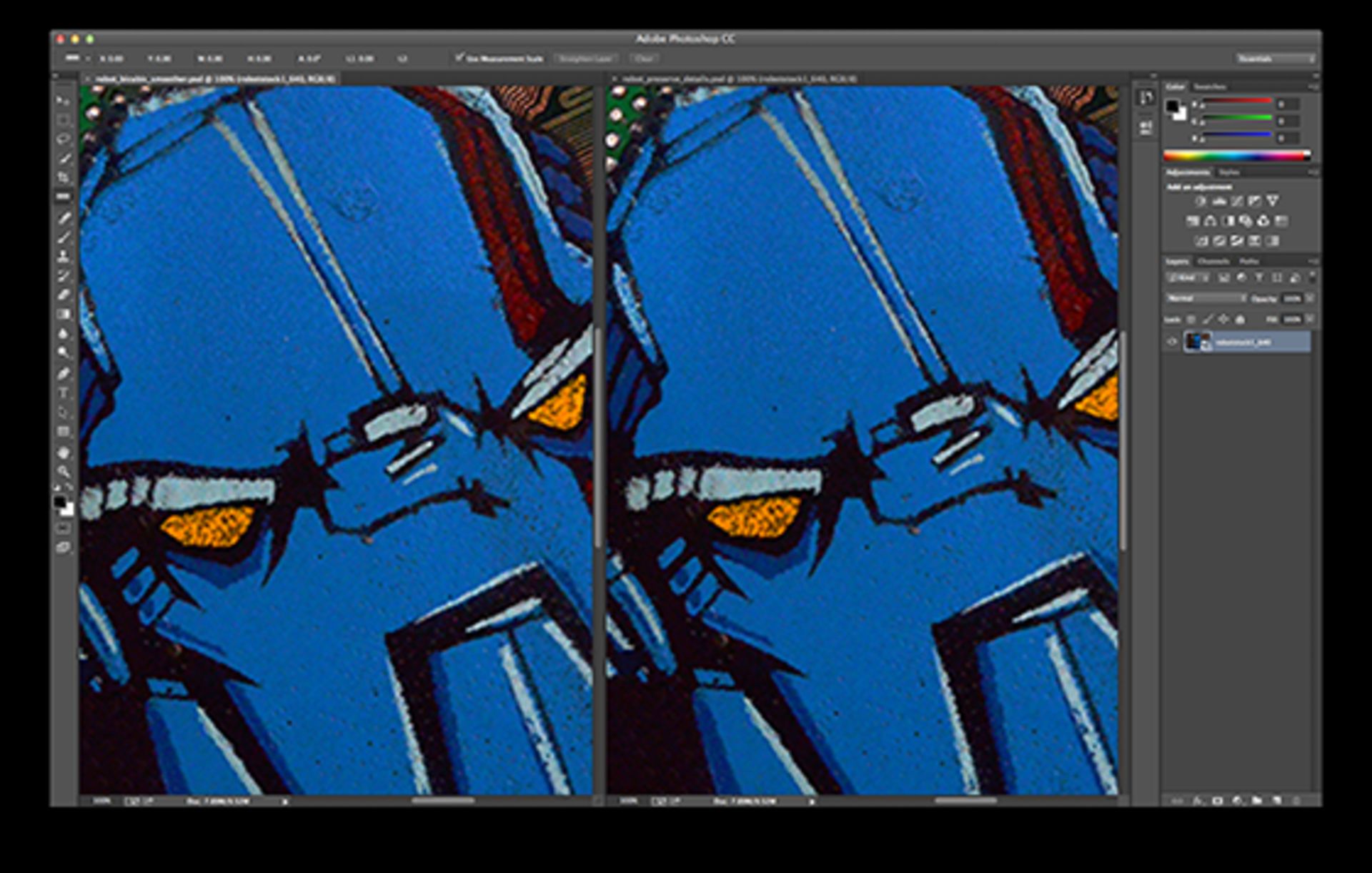This screenshot has height=873, width=1372.
Task: Add a Levels adjustment
Action: (x=1219, y=202)
